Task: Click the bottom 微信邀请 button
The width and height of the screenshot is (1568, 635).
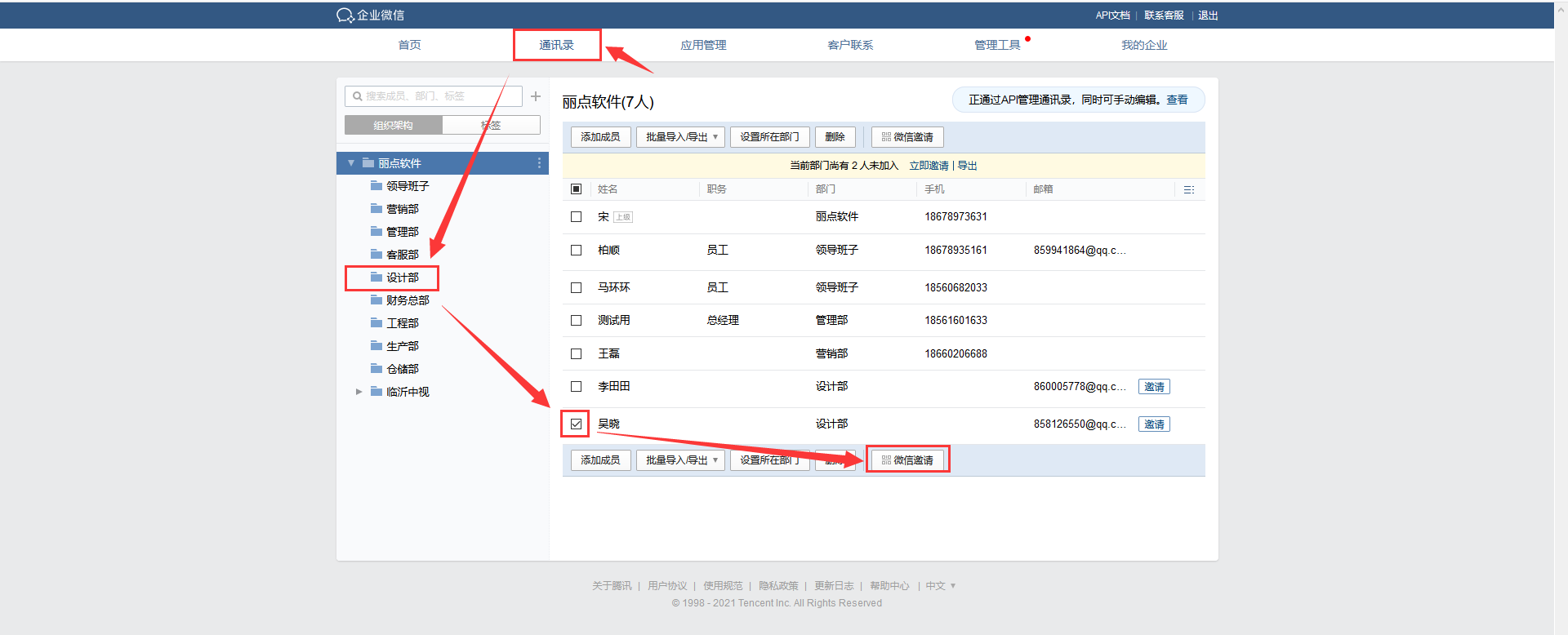Action: coord(907,460)
